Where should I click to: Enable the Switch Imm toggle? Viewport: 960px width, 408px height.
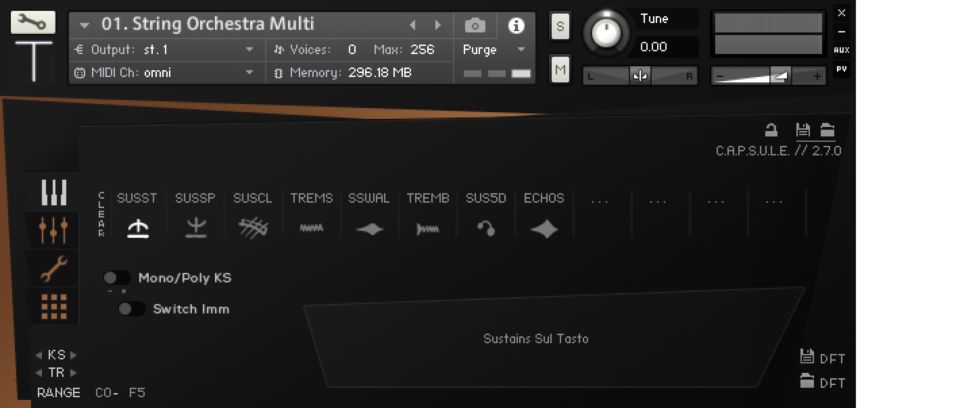pos(131,309)
